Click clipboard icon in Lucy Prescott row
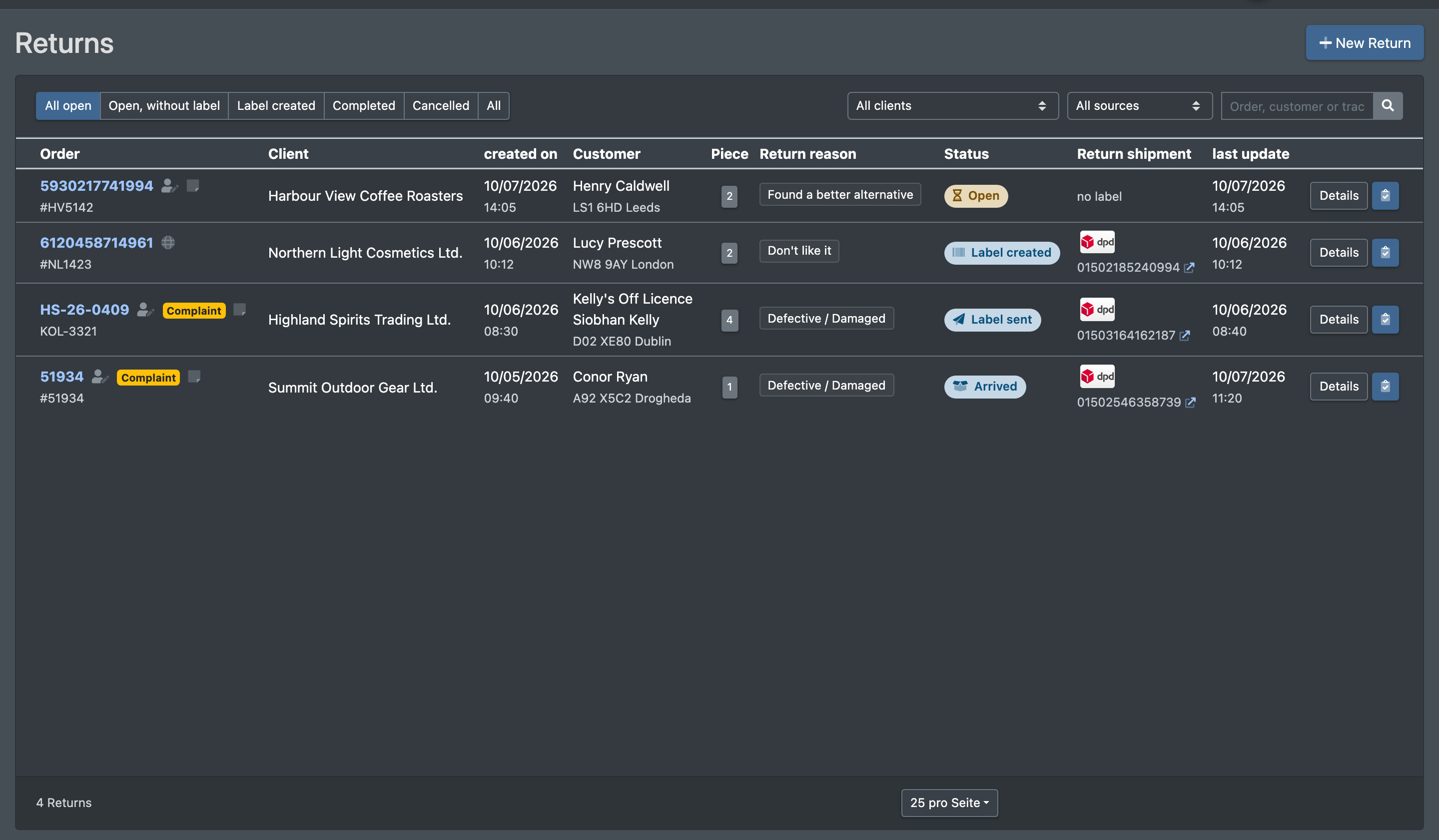 click(x=1386, y=252)
